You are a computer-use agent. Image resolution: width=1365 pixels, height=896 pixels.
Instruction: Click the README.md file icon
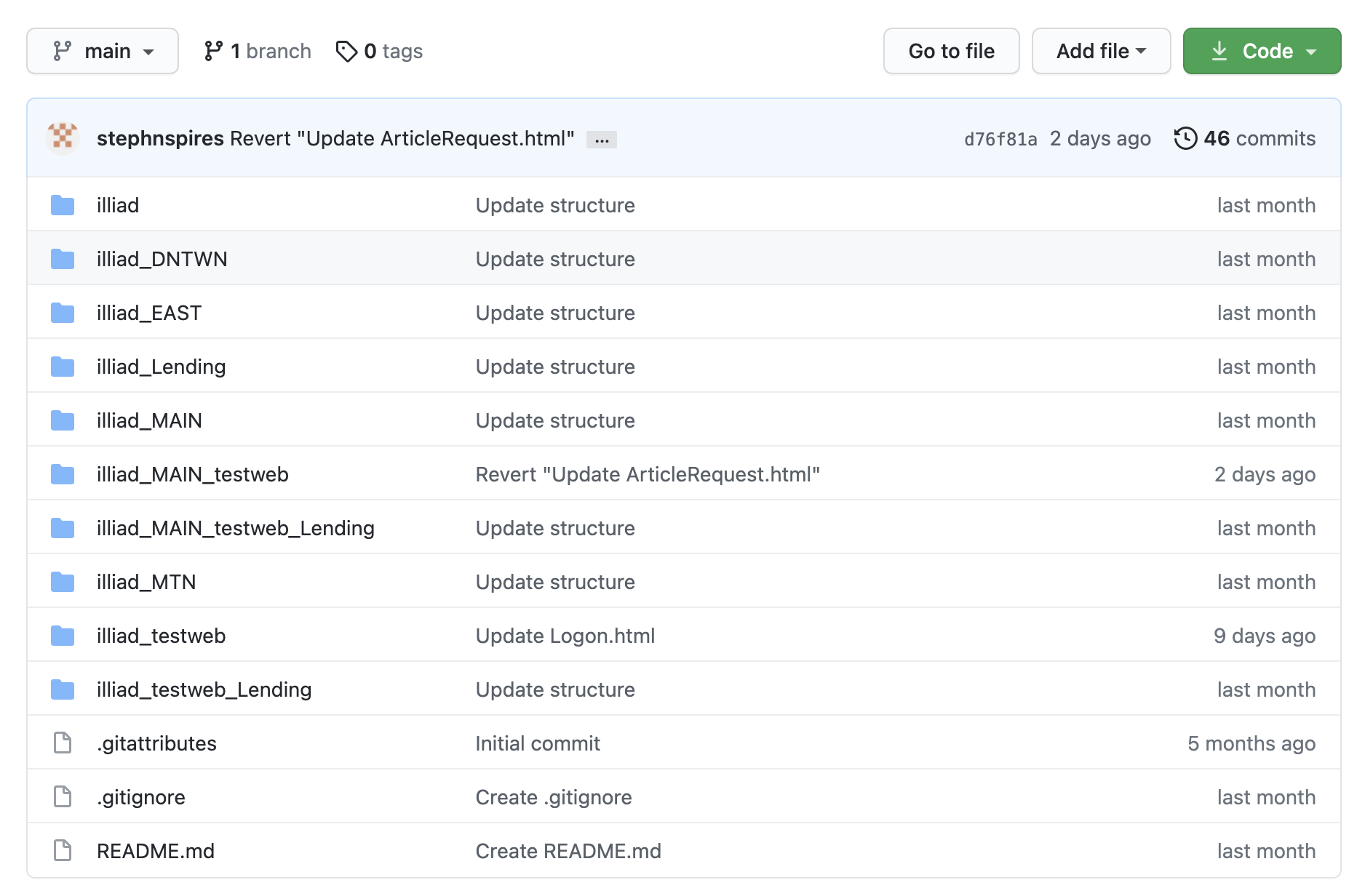click(63, 851)
